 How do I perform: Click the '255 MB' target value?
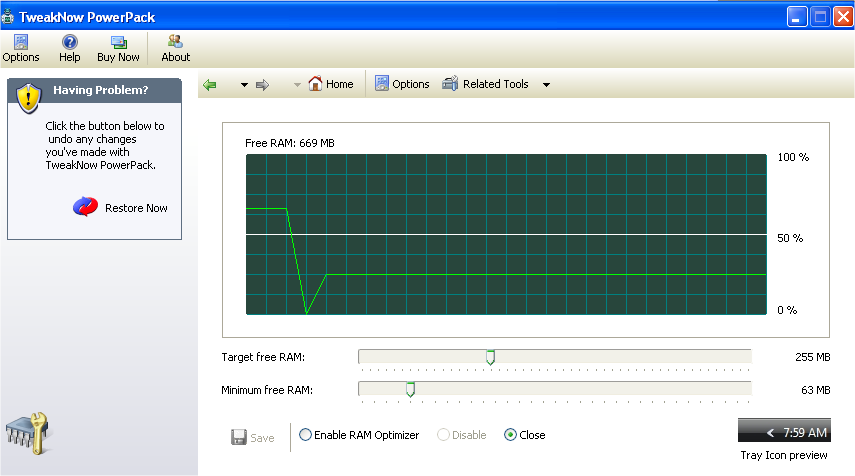812,357
